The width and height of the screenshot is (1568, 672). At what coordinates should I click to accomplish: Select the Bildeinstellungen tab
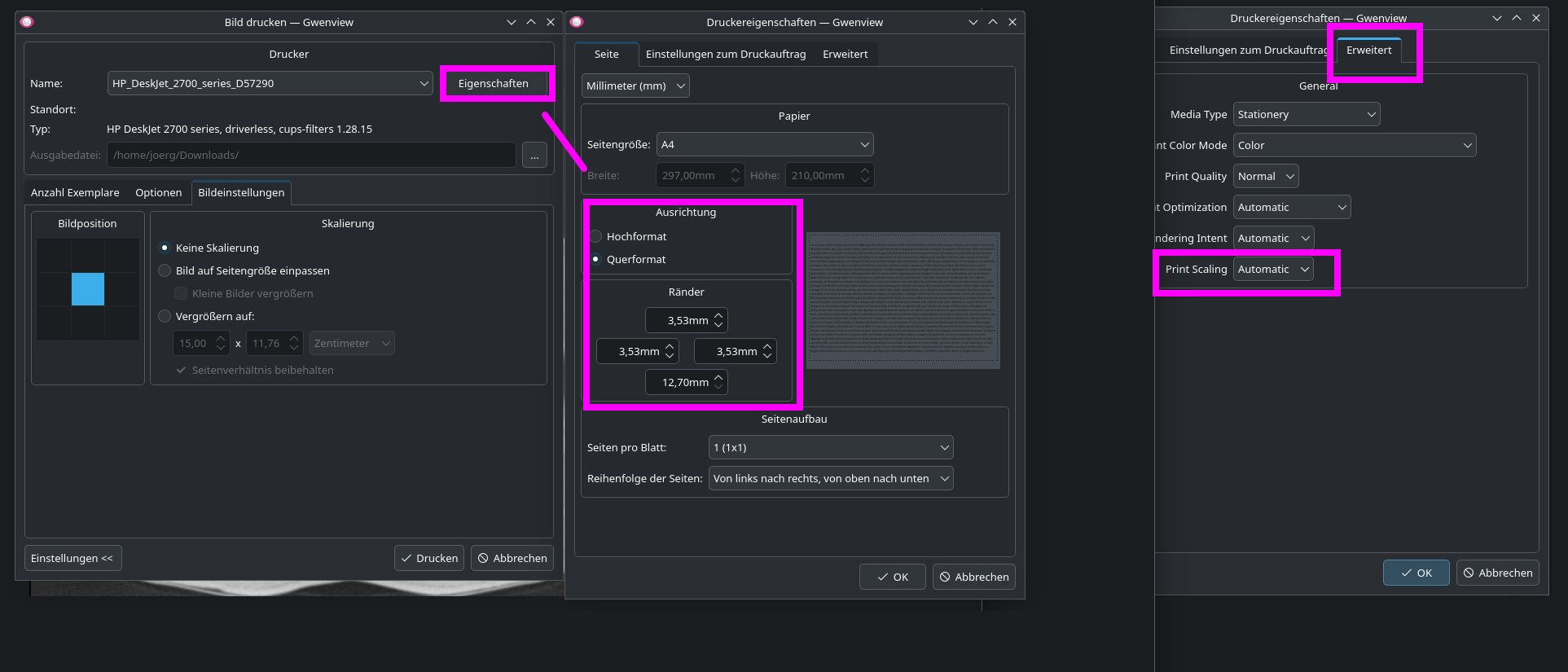241,192
